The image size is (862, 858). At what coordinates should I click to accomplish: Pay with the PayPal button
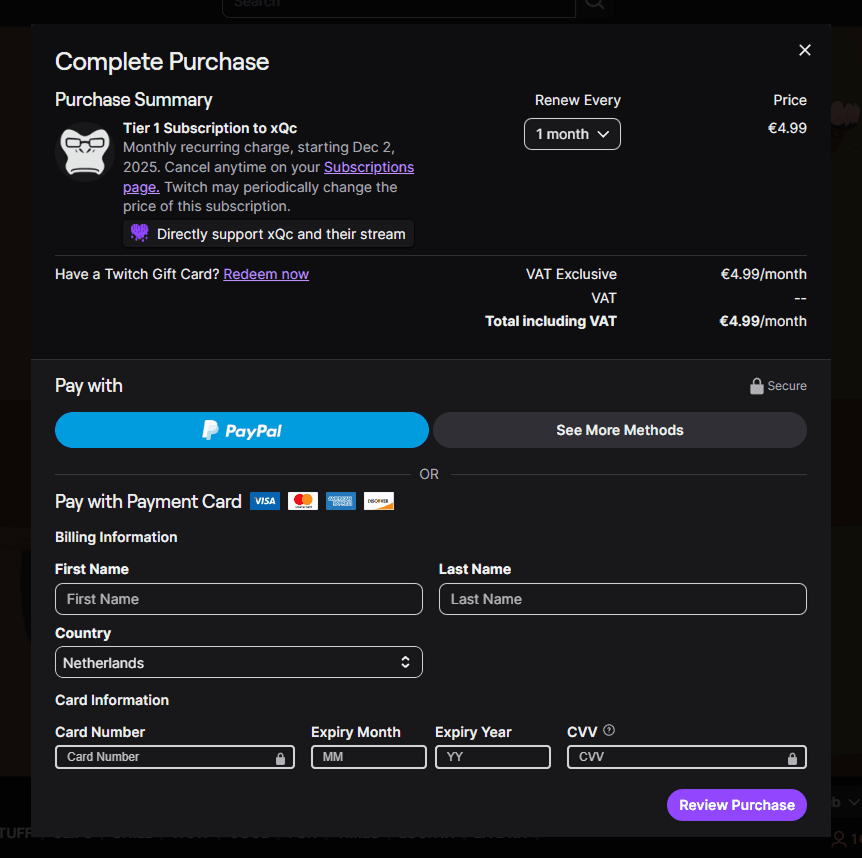(x=242, y=430)
